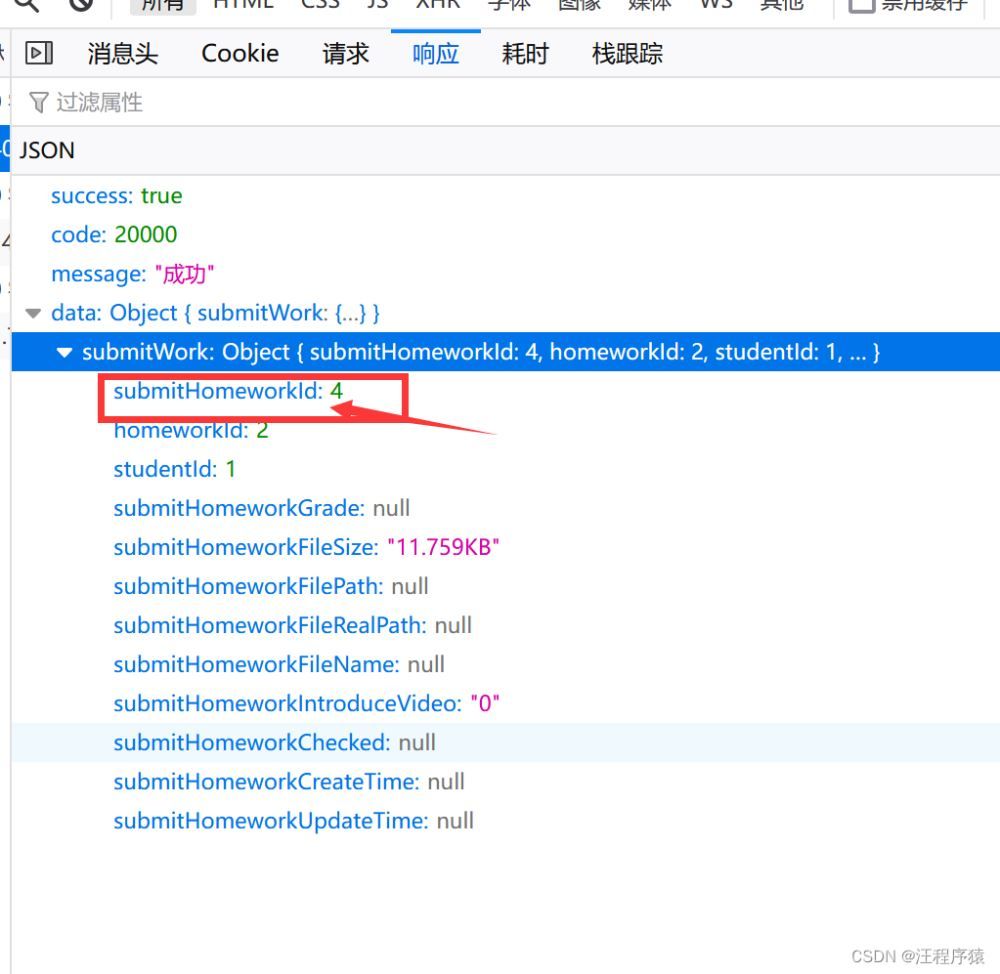Filter requests by XHR type
The height and width of the screenshot is (974, 1000).
point(437,5)
